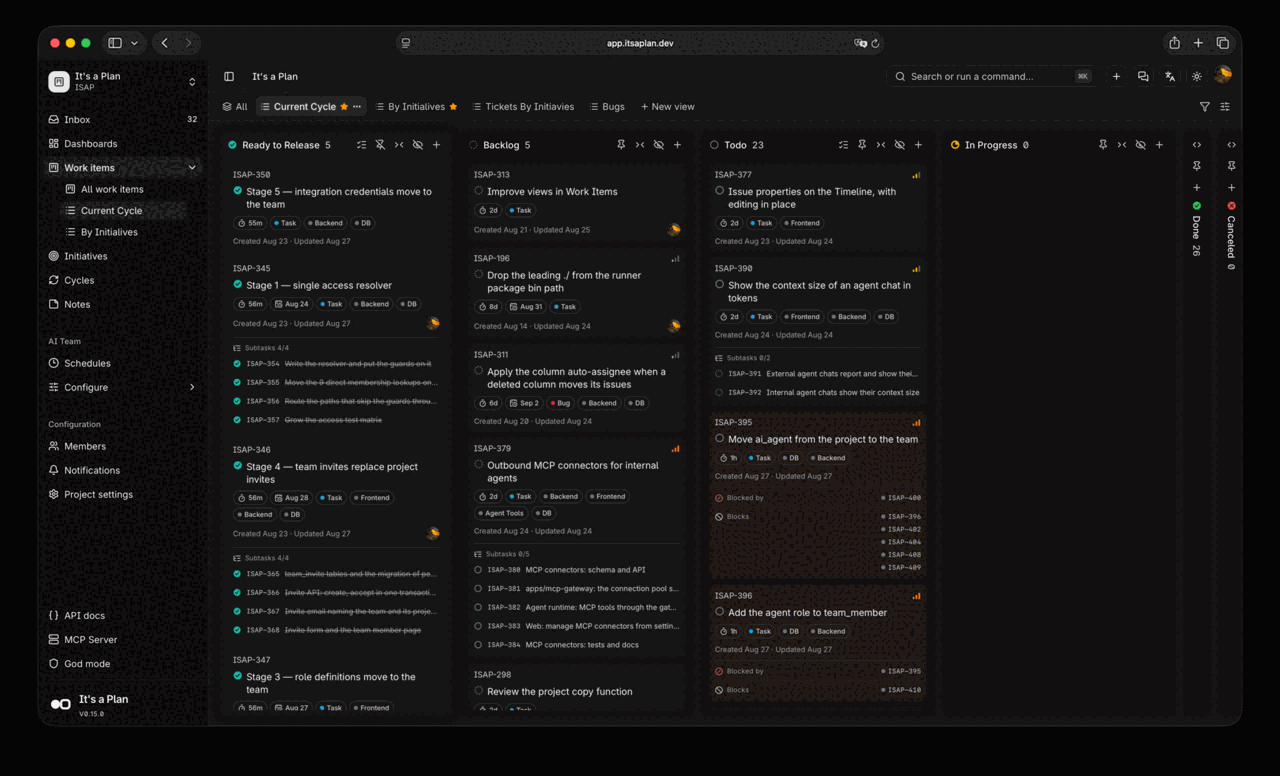Expand the Configure sidebar submenu
Image resolution: width=1280 pixels, height=776 pixels.
coord(192,387)
